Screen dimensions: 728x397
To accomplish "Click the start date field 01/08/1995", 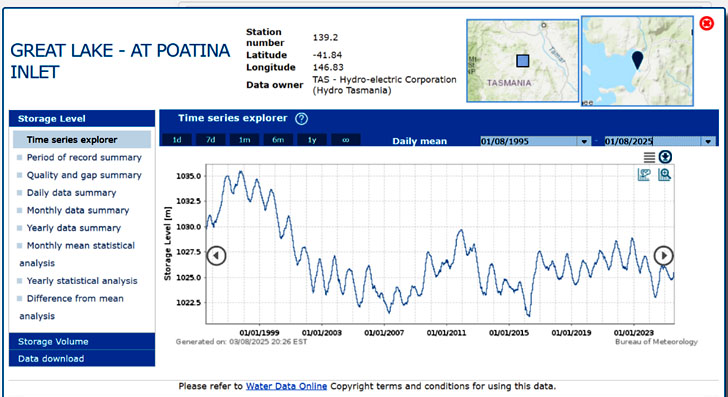I will [x=529, y=141].
